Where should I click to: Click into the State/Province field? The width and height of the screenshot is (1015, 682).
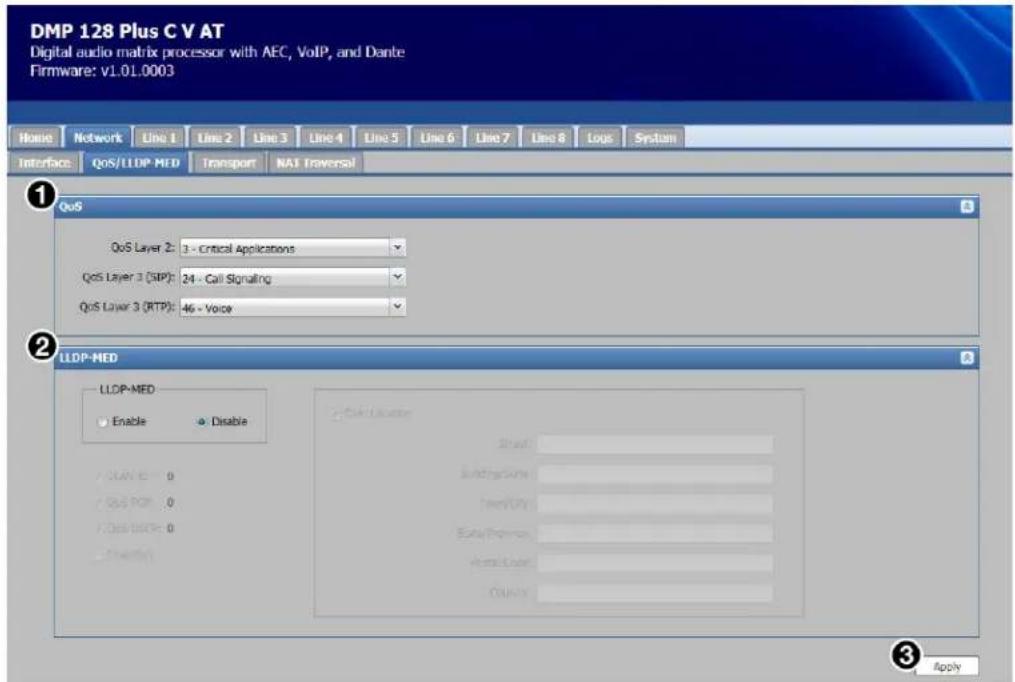pyautogui.click(x=654, y=533)
